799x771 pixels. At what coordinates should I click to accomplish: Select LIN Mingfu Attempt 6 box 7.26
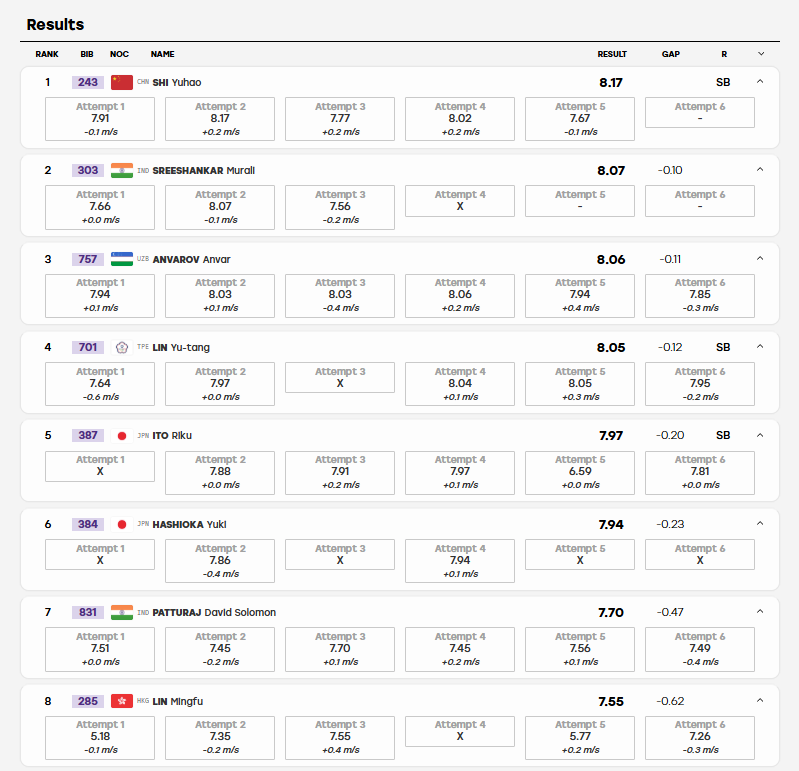click(x=700, y=737)
